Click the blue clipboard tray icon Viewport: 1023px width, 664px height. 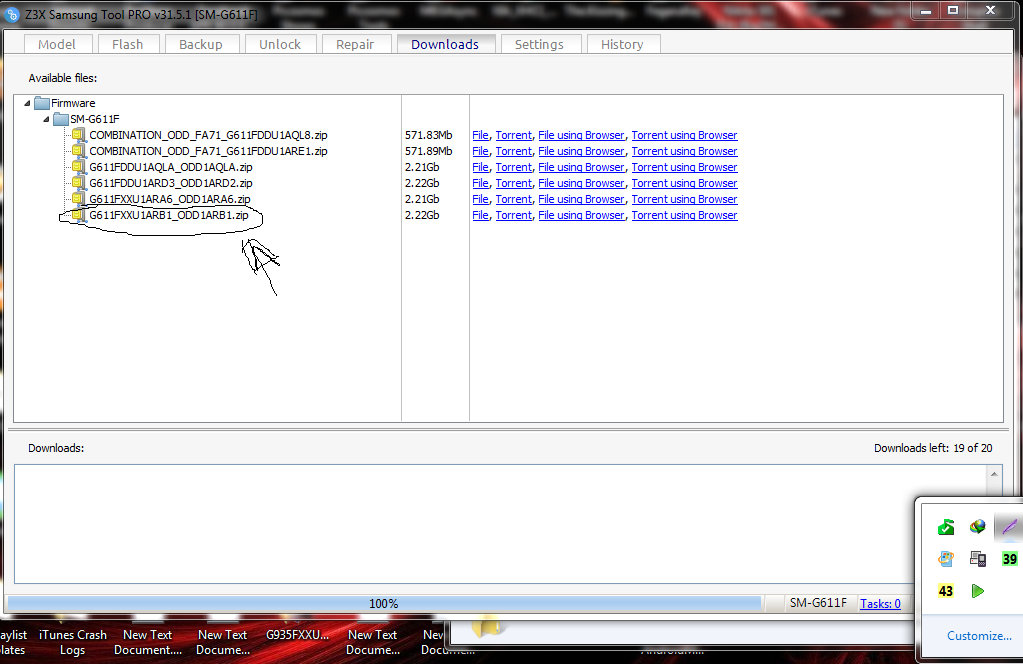[x=945, y=558]
